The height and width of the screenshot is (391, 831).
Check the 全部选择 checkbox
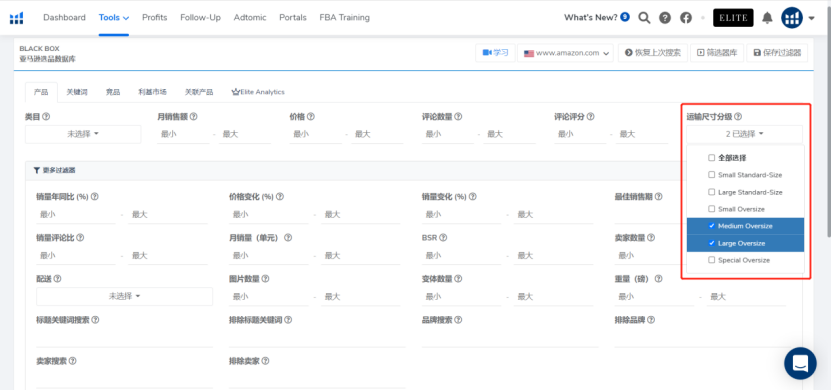(x=711, y=158)
